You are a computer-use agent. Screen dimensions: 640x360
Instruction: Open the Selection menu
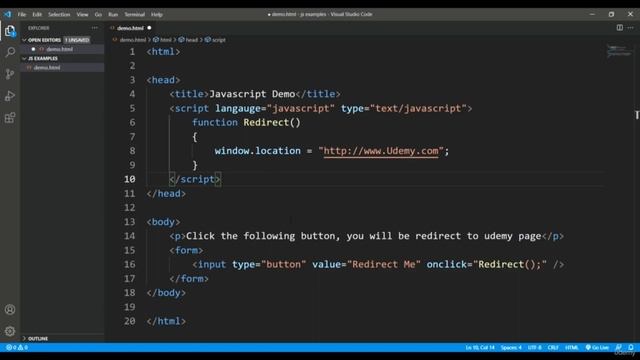(x=59, y=14)
